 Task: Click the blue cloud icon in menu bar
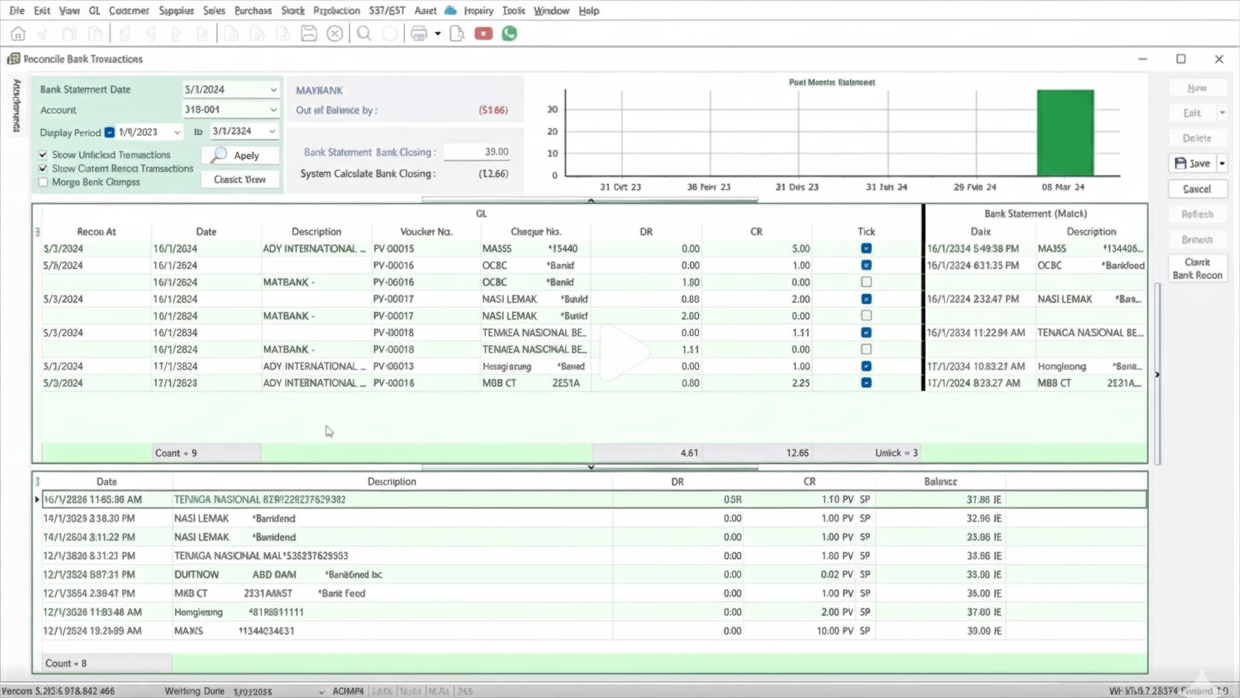tap(450, 11)
